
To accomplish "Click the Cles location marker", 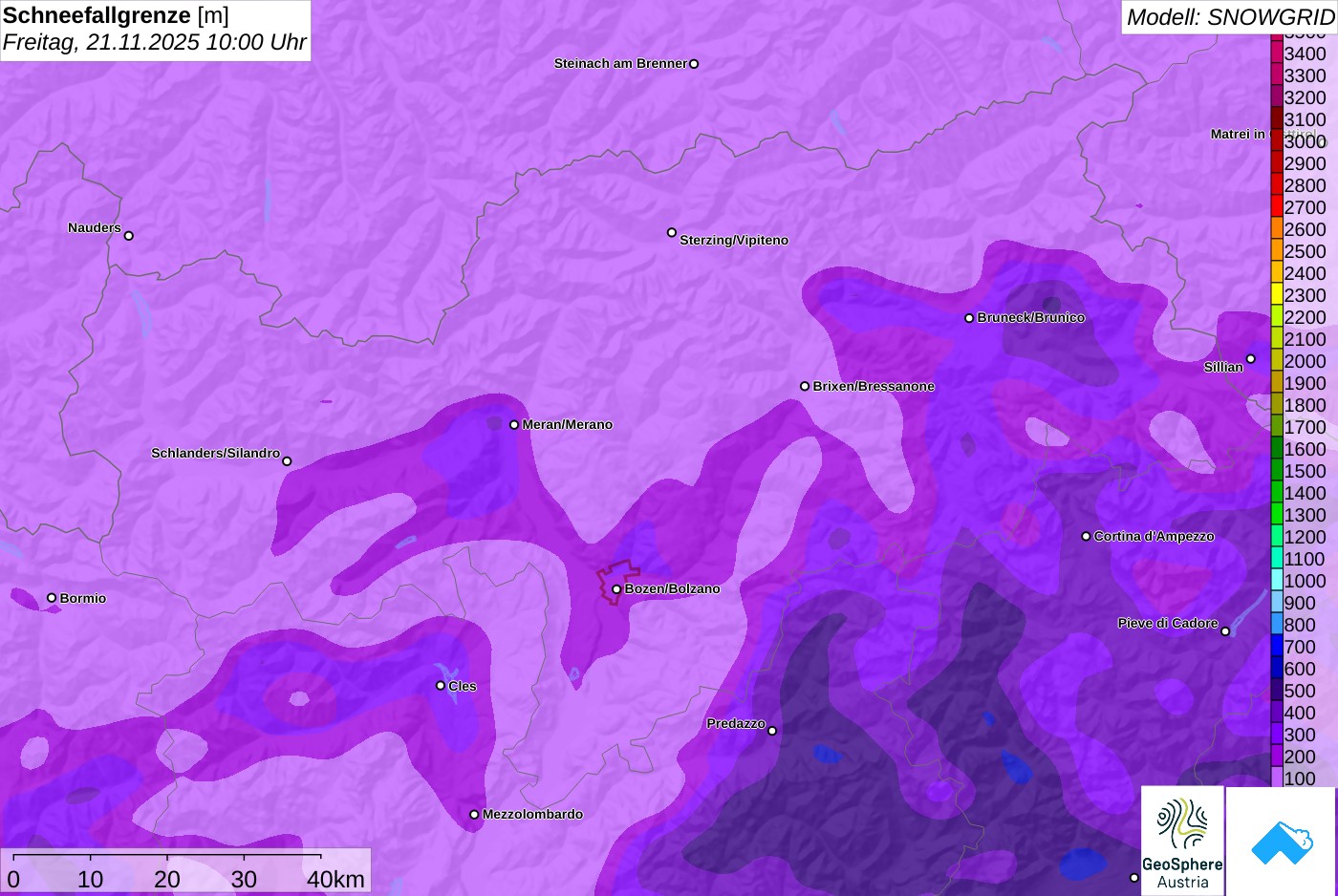I will pos(441,686).
